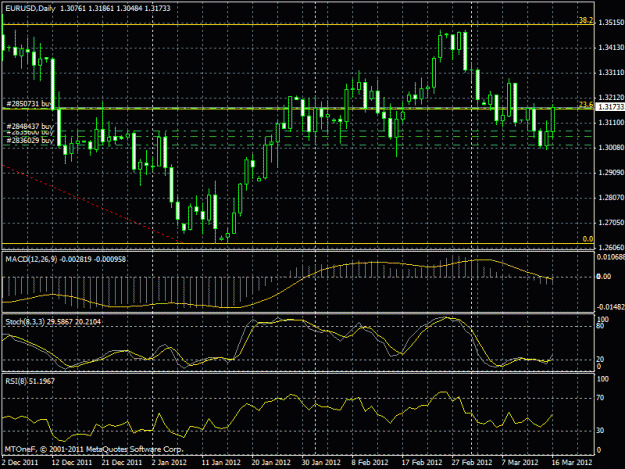The image size is (625, 469).
Task: Click price axis value 1.30080
Action: click(611, 147)
